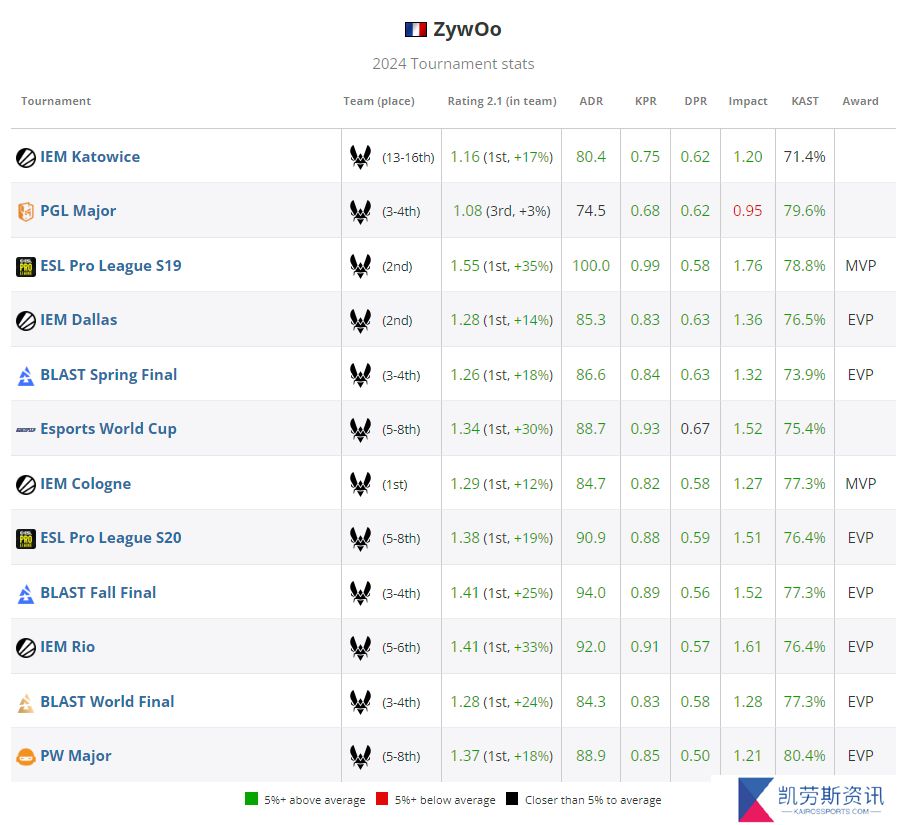Click the 0.67 DPR value for Esports World Cup

click(x=695, y=429)
